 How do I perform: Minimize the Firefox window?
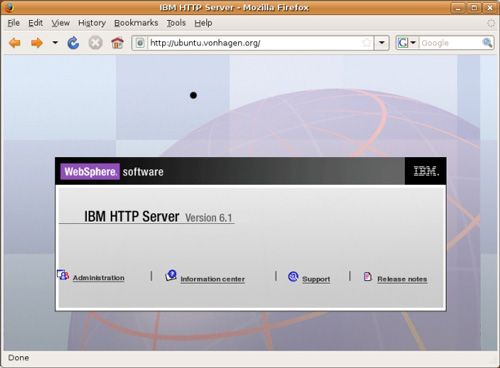pyautogui.click(x=459, y=7)
